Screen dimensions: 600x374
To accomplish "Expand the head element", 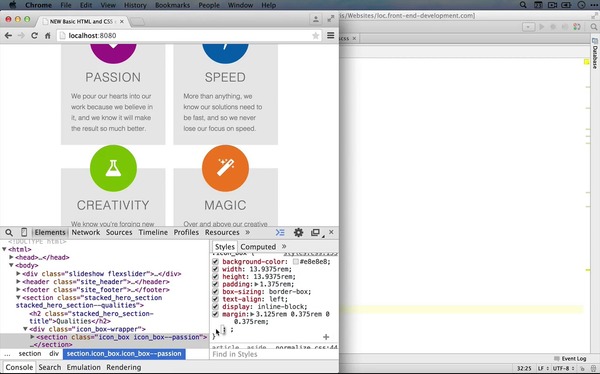I will 11,257.
